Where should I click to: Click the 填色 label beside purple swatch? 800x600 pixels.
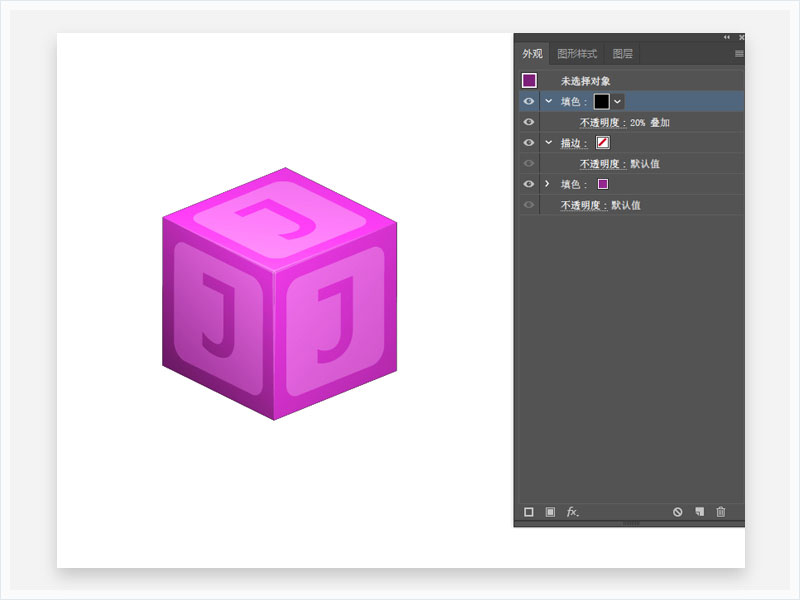coord(574,184)
